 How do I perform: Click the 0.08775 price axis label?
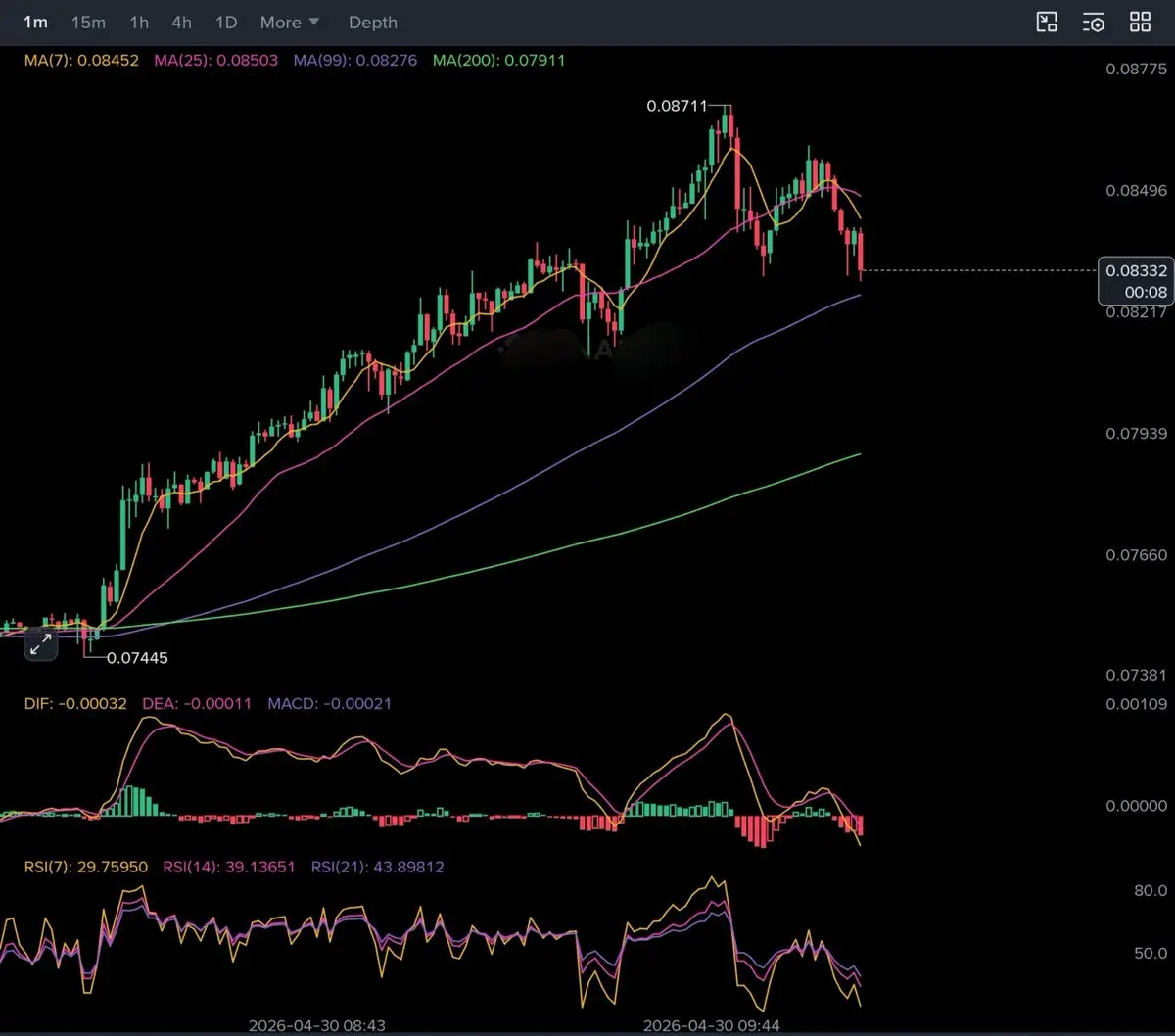[x=1137, y=69]
